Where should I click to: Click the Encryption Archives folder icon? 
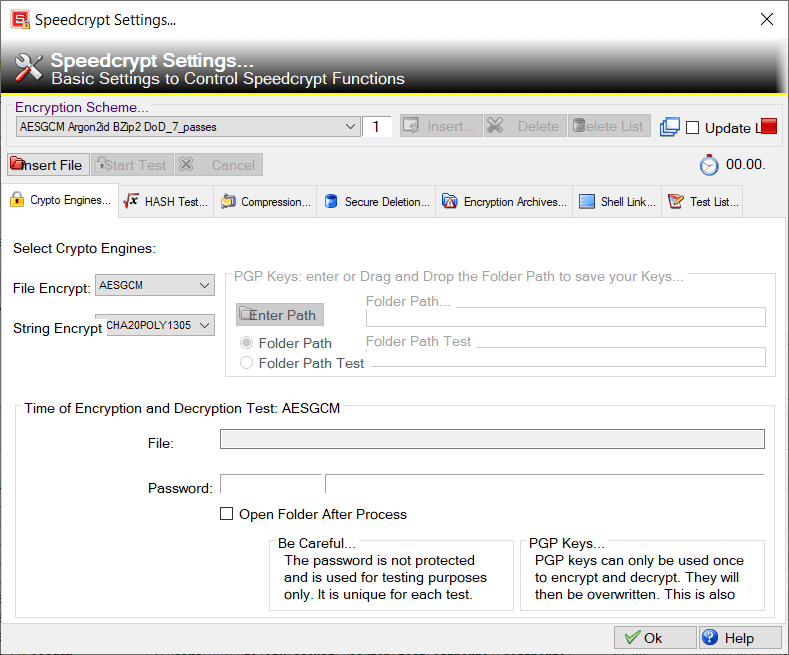449,201
